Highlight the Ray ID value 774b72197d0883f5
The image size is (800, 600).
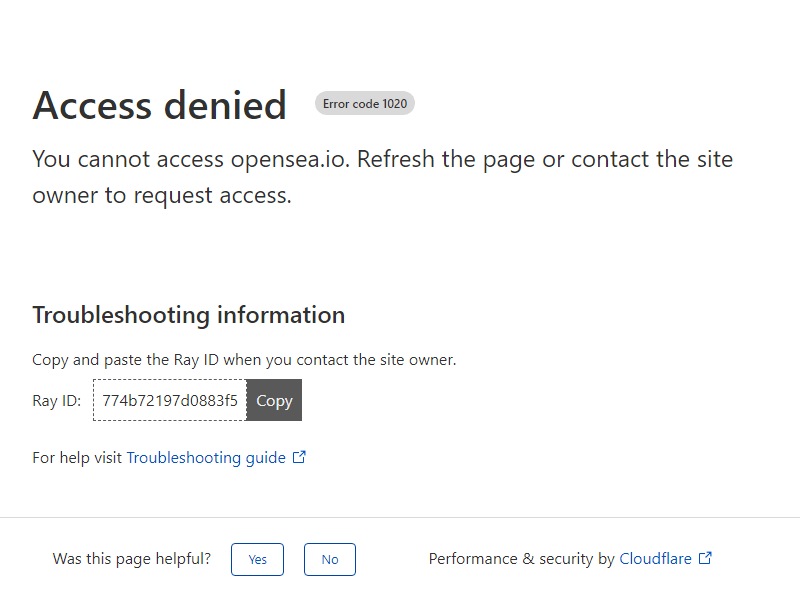(x=169, y=400)
